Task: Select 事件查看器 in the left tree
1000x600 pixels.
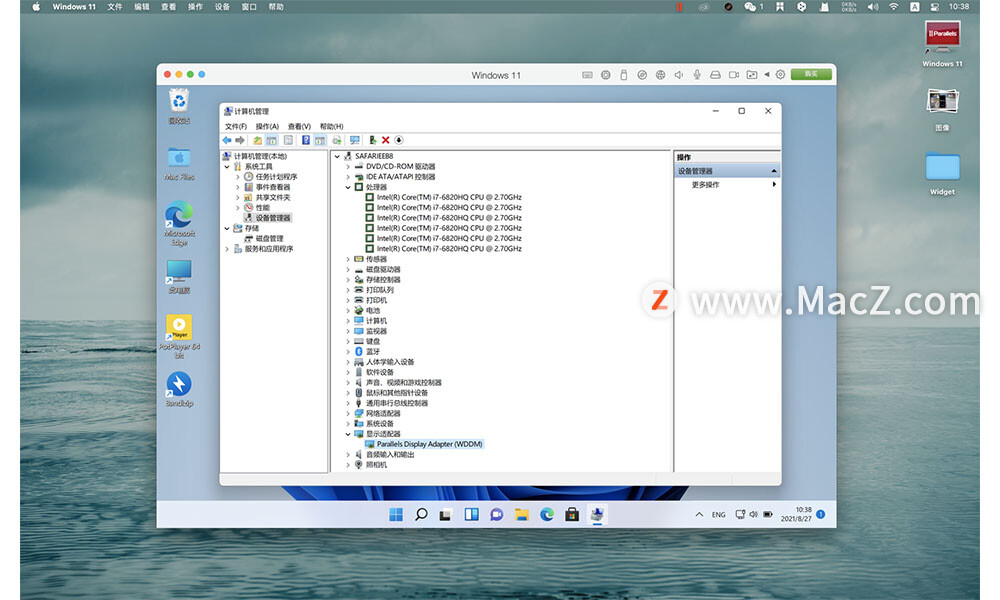Action: (x=273, y=187)
